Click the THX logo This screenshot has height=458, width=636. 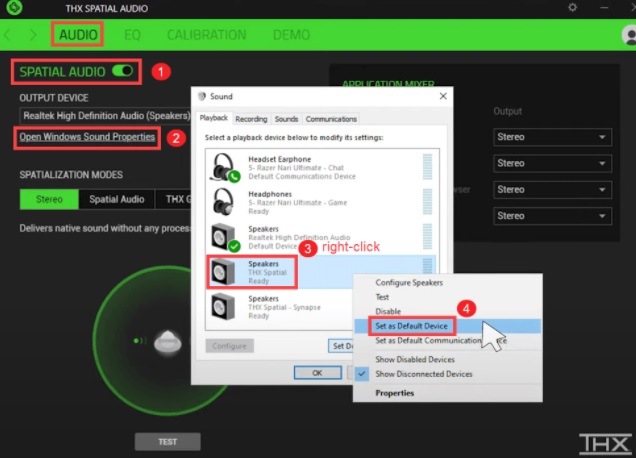pos(606,443)
